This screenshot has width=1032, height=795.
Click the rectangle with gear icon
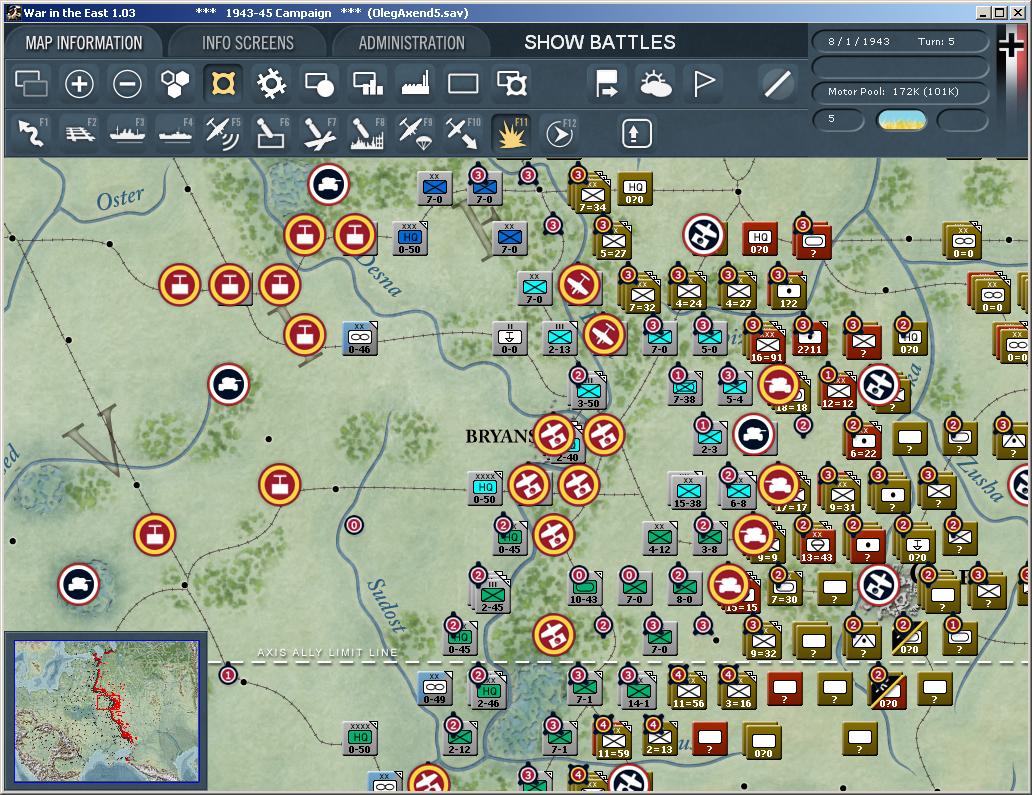tap(512, 84)
